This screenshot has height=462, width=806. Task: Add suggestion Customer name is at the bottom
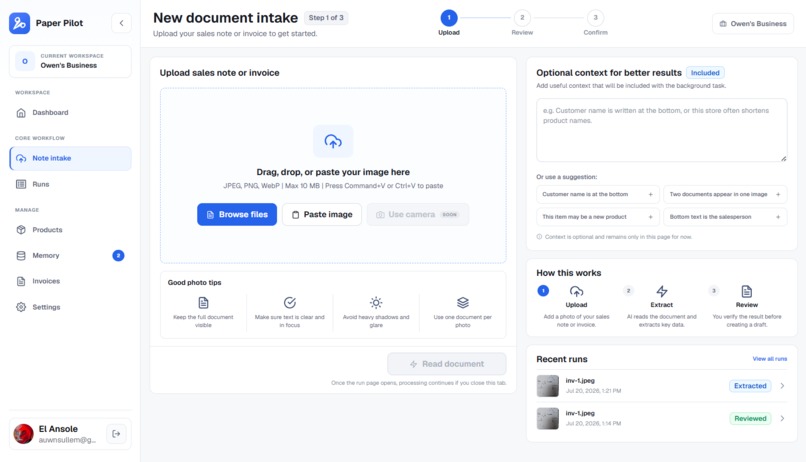(x=597, y=194)
